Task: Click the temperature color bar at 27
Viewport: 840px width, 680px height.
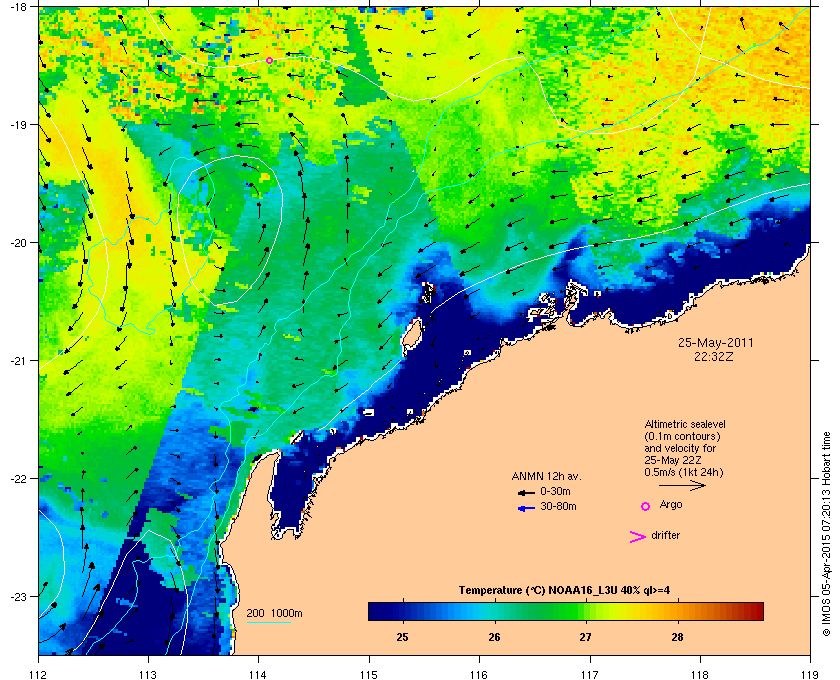Action: point(586,611)
